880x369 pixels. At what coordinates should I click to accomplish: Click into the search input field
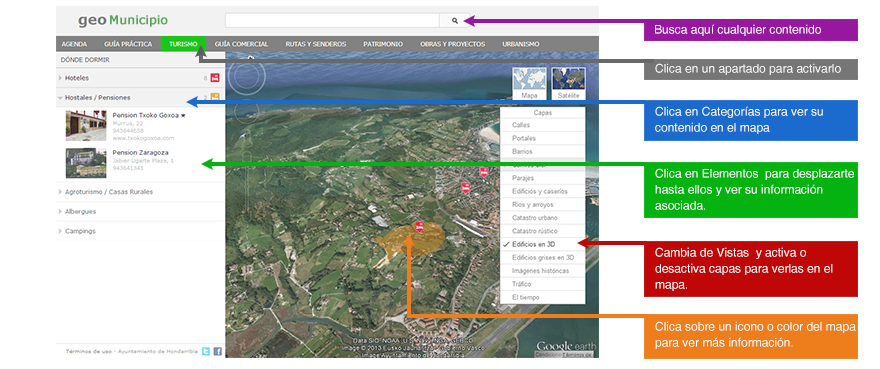(x=332, y=21)
